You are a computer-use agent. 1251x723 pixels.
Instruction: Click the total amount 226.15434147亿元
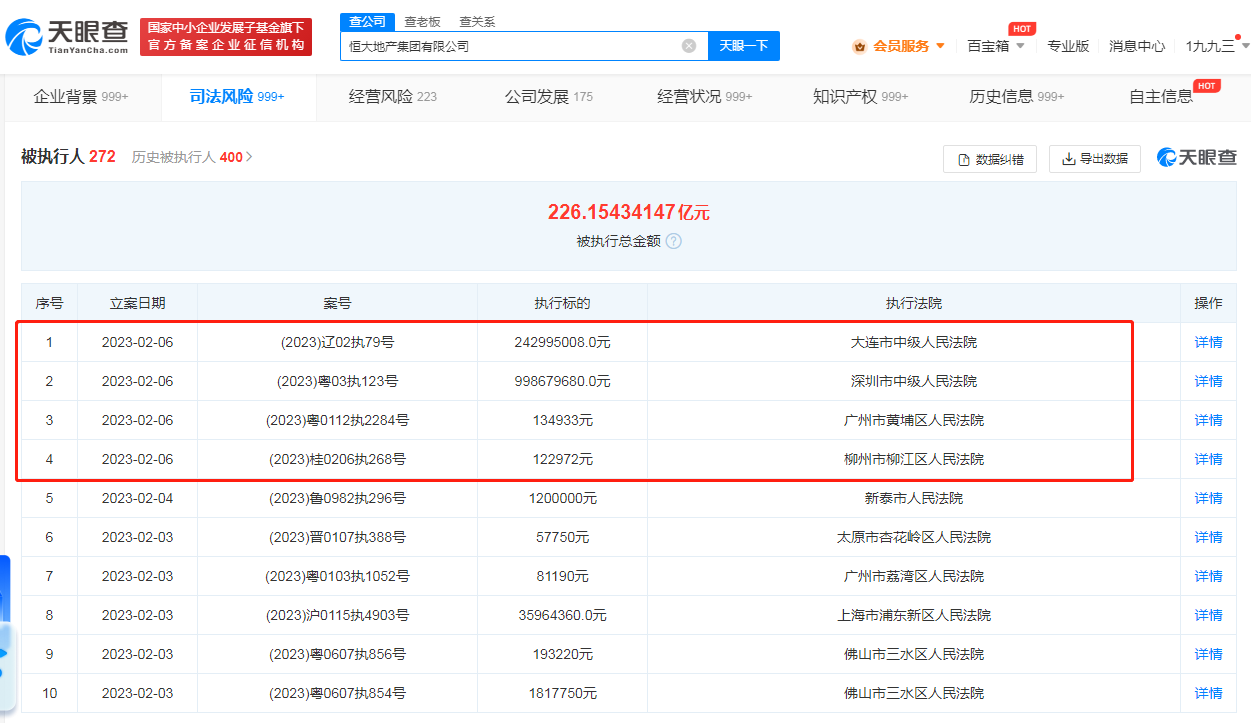628,212
